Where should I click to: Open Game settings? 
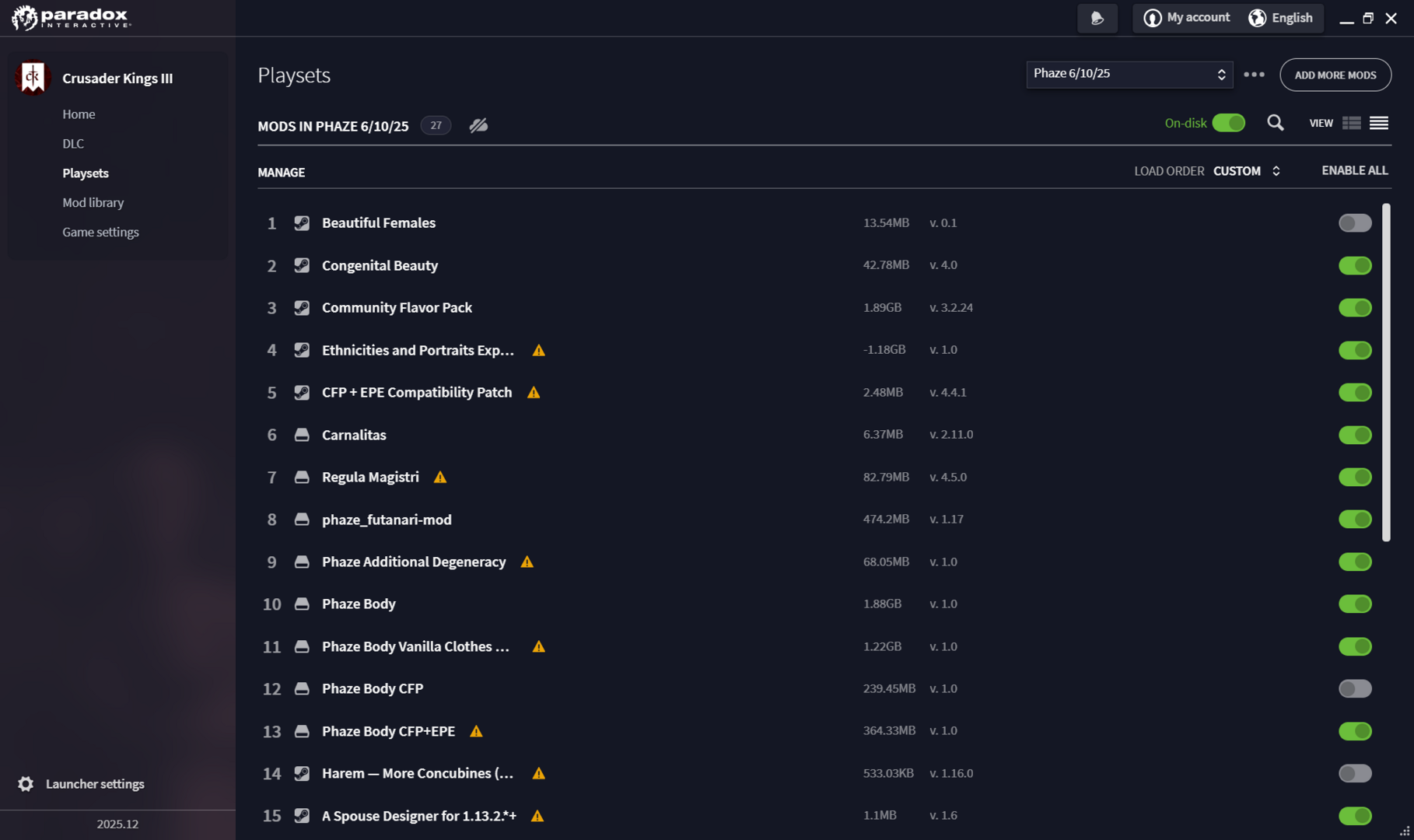coord(100,233)
